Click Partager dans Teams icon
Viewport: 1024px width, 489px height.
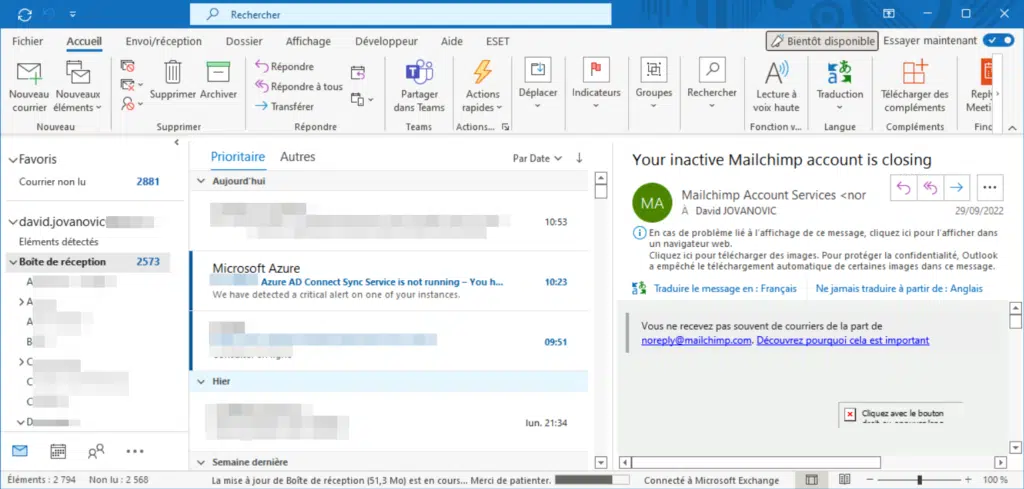(x=419, y=71)
